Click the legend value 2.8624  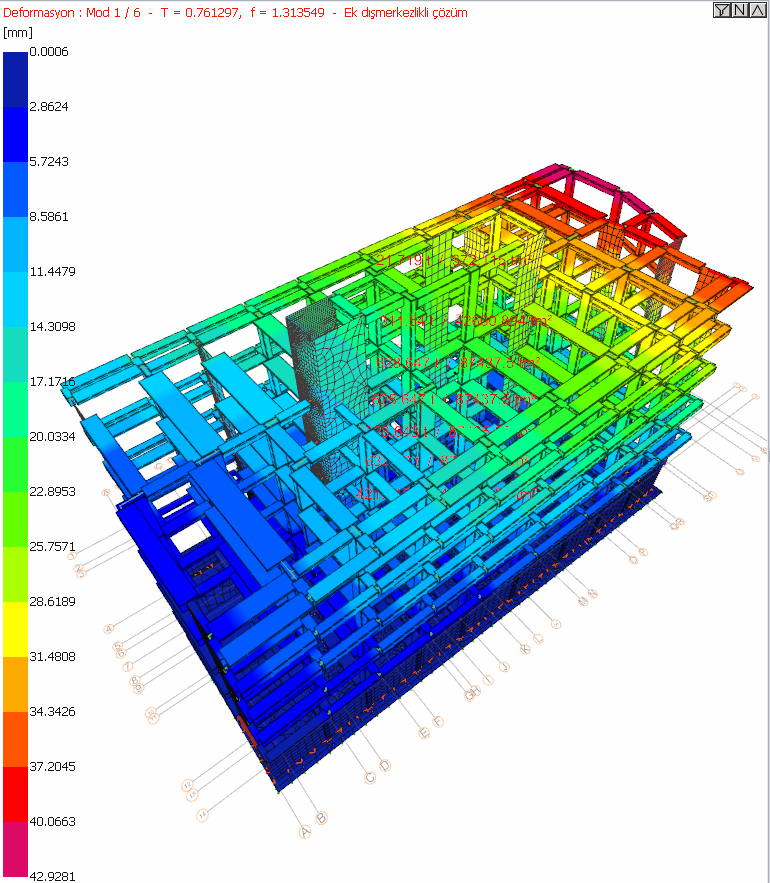pyautogui.click(x=49, y=106)
